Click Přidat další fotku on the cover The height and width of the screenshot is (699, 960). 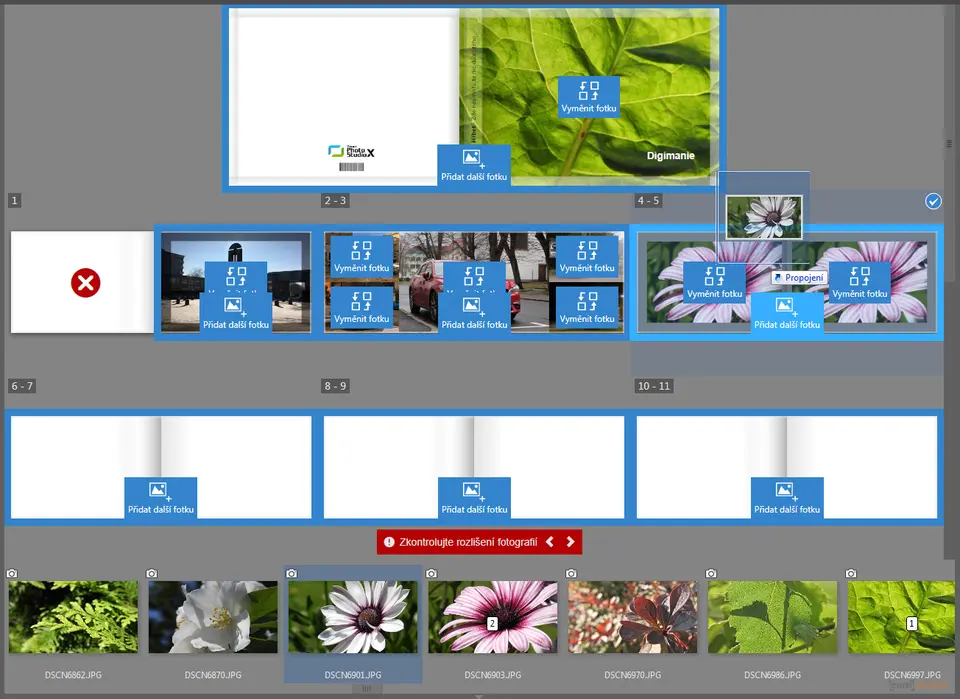pos(474,165)
